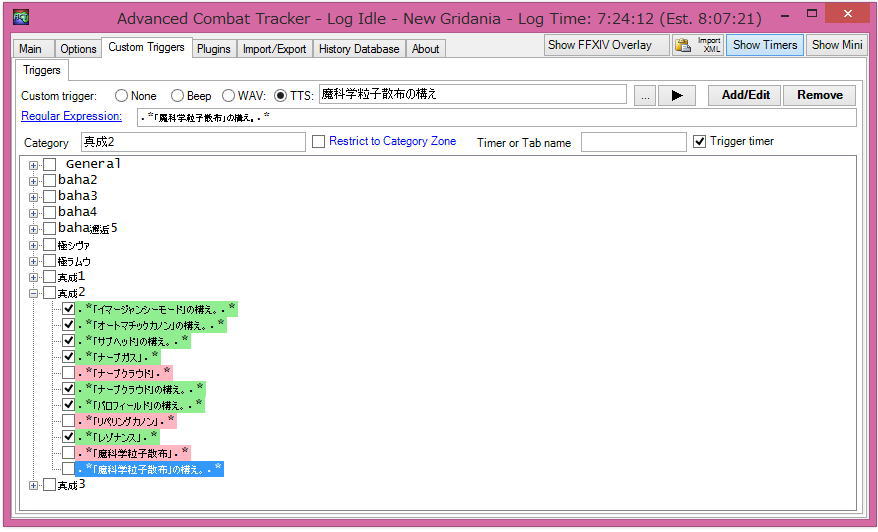Check the 真成2 category checkbox

click(x=50, y=292)
